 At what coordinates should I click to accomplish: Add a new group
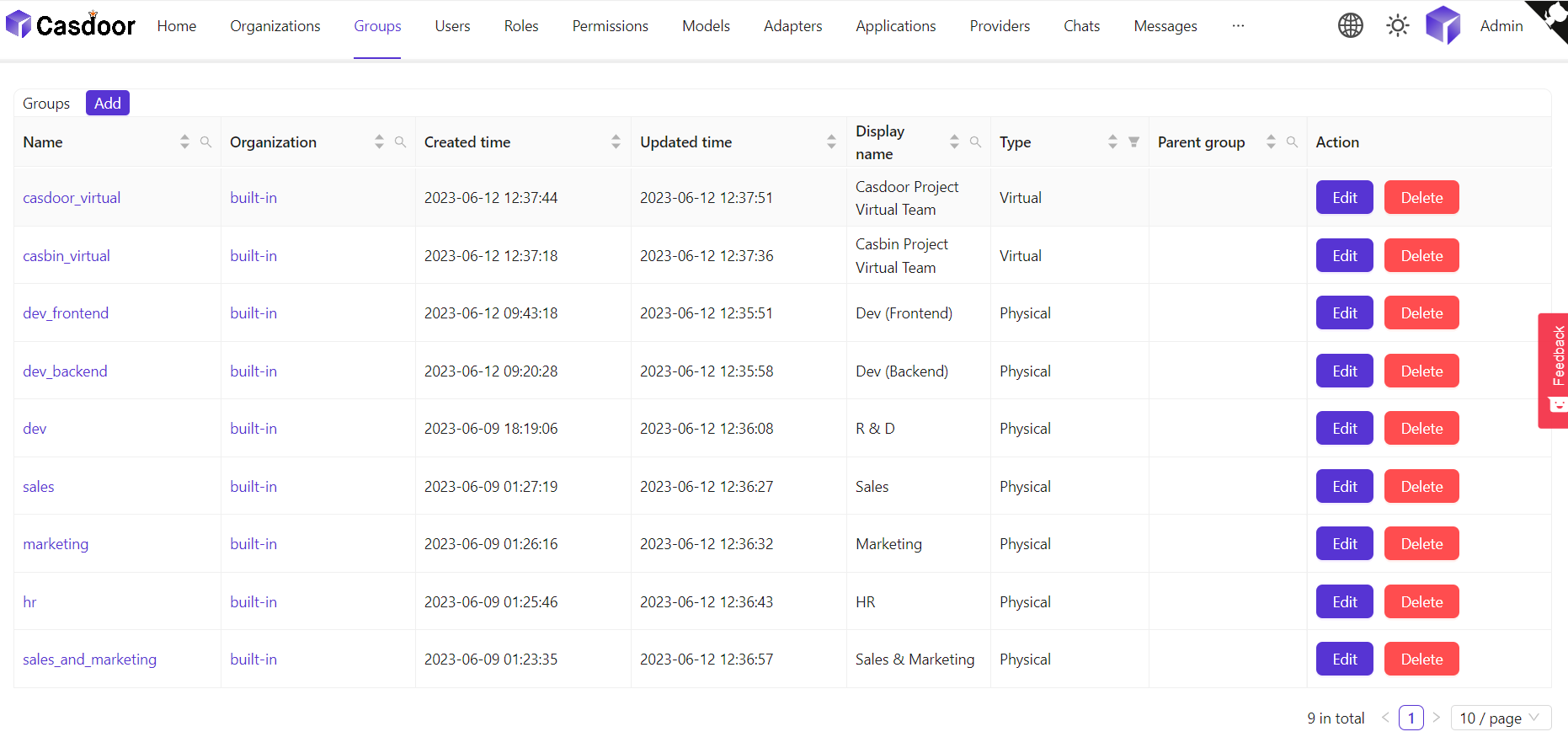(107, 103)
